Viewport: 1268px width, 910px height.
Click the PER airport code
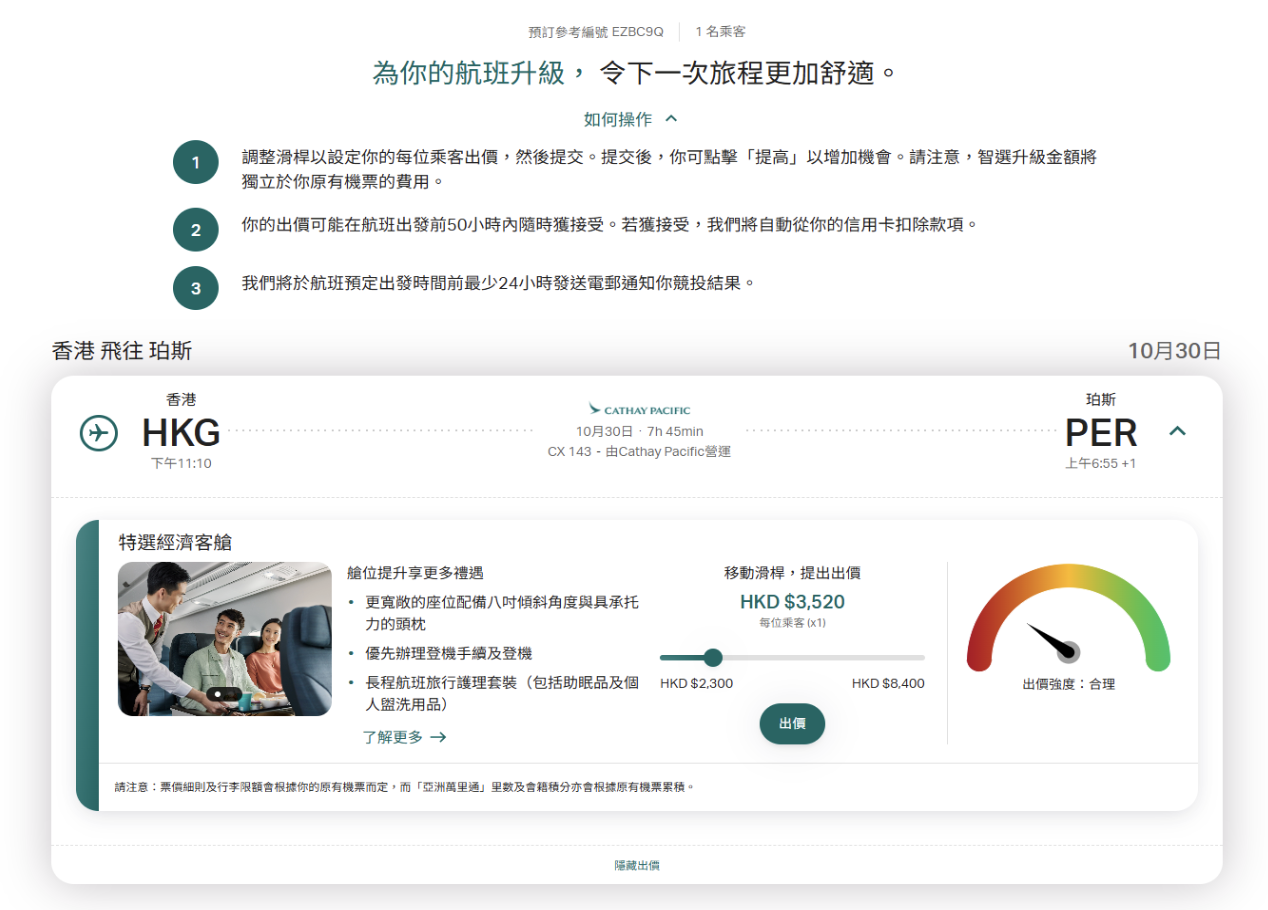(1101, 433)
